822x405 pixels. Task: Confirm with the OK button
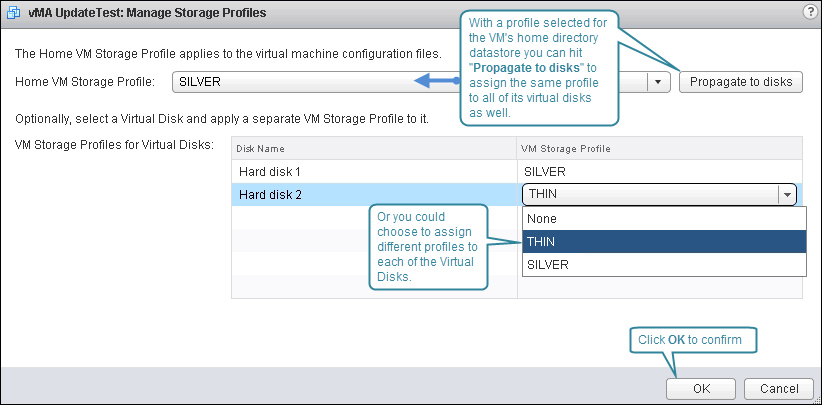pyautogui.click(x=701, y=388)
